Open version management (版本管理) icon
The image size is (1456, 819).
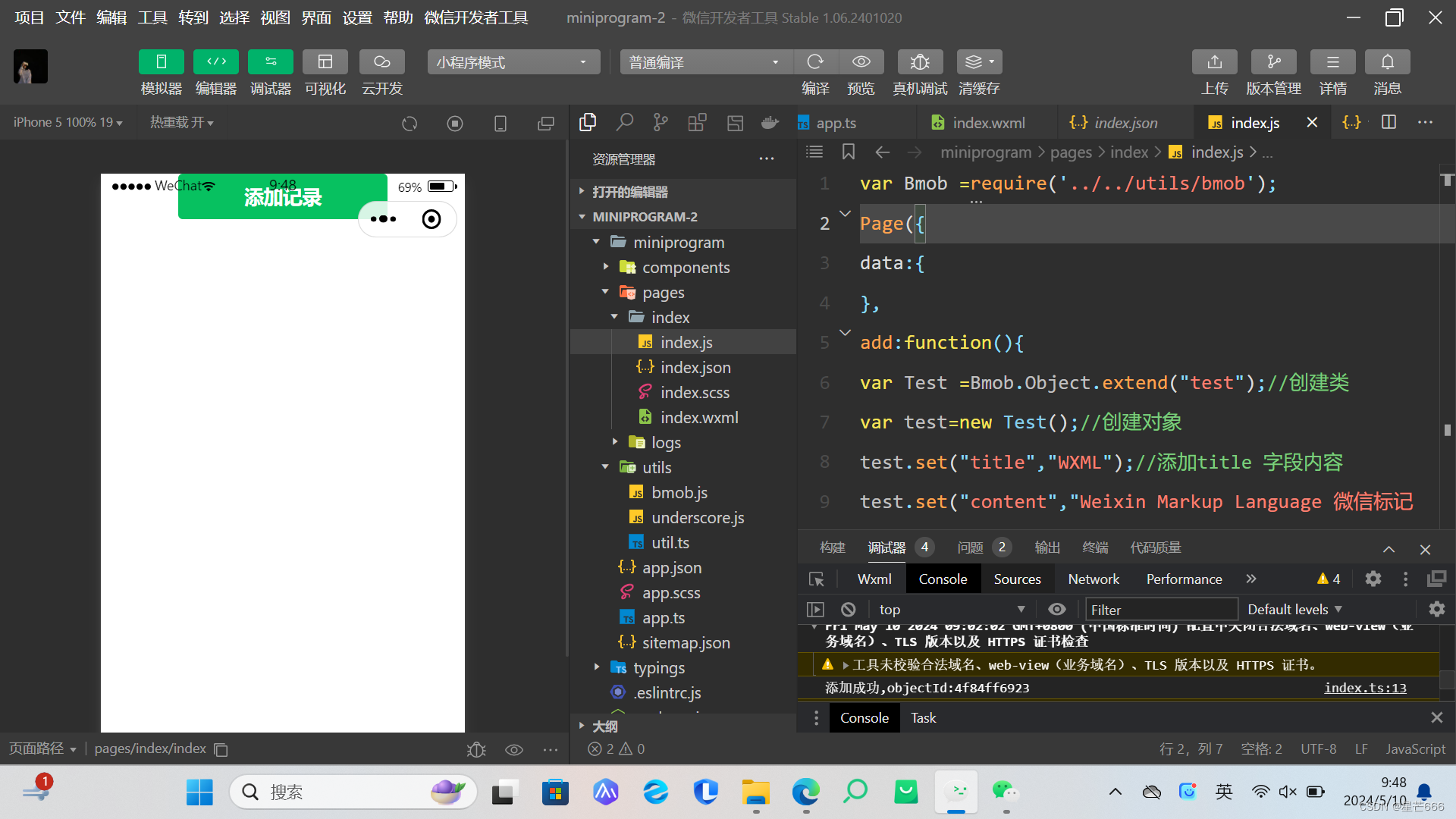point(1273,62)
